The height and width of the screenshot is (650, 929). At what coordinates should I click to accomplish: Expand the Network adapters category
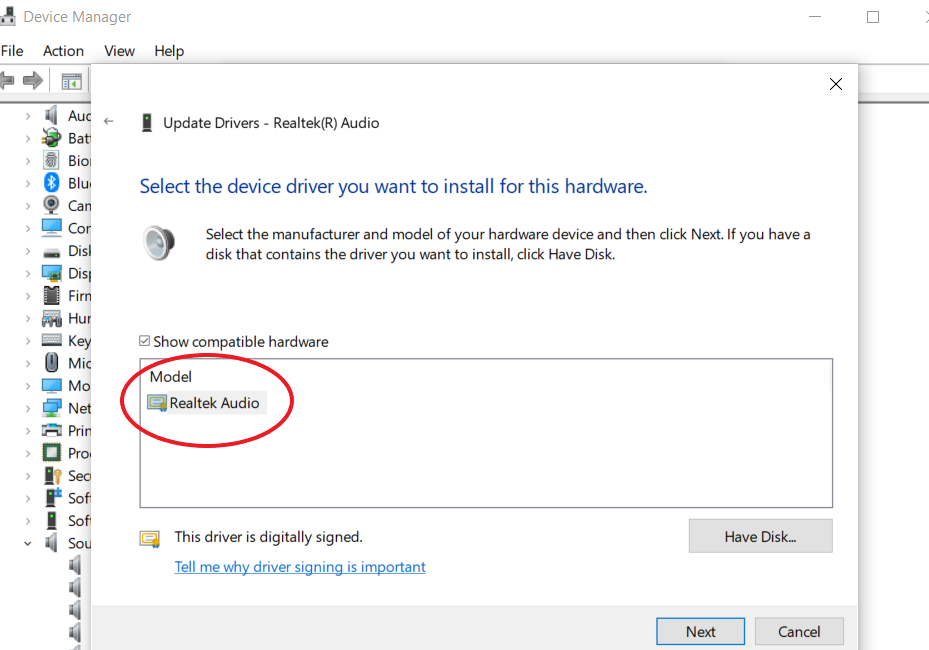(x=30, y=407)
